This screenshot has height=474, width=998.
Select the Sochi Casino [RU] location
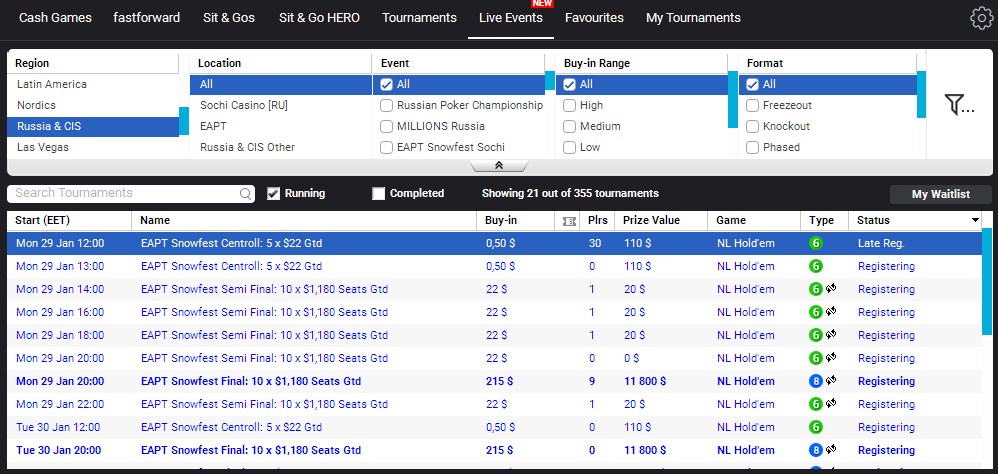(x=281, y=105)
